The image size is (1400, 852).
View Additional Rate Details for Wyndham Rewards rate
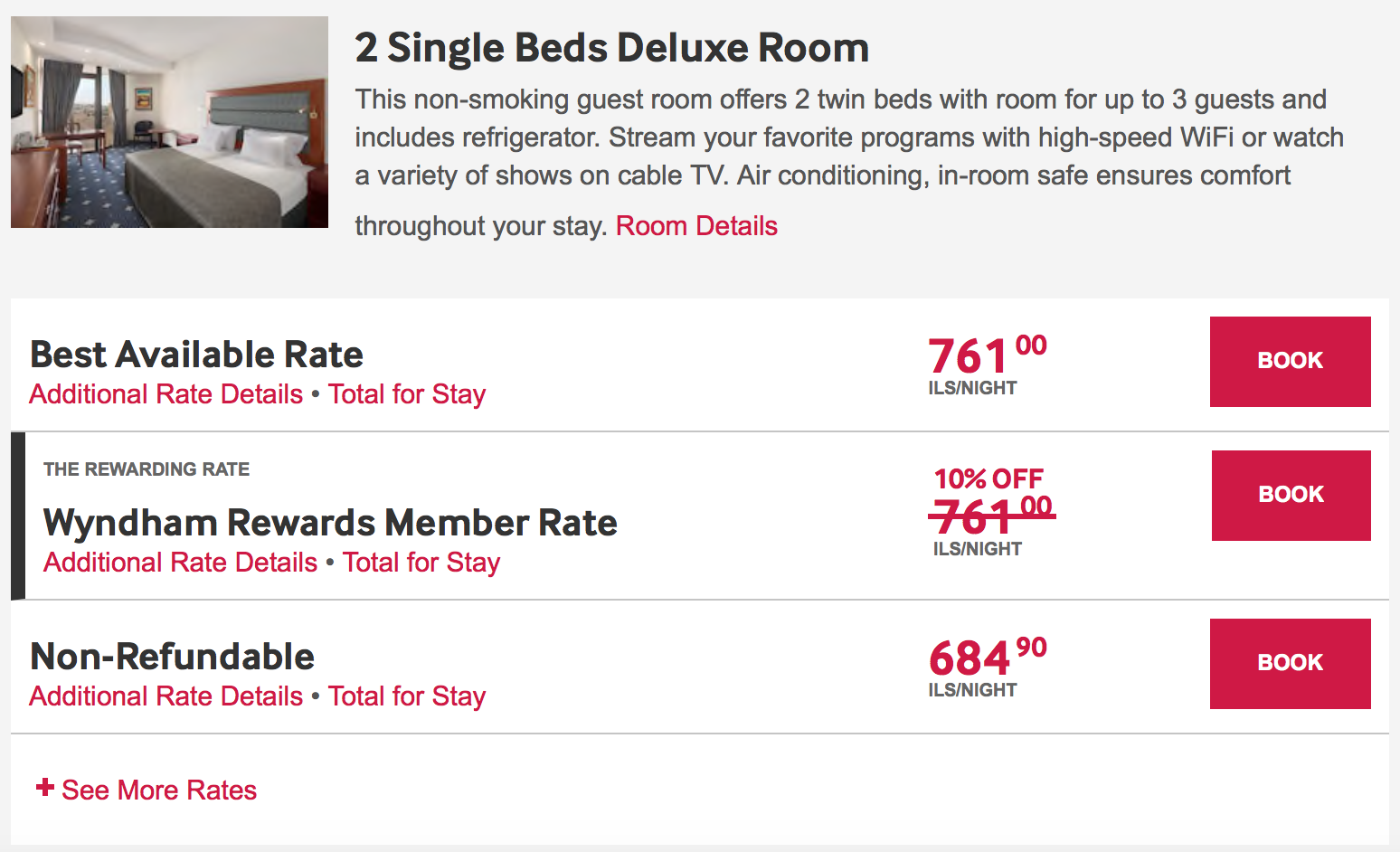tap(181, 563)
